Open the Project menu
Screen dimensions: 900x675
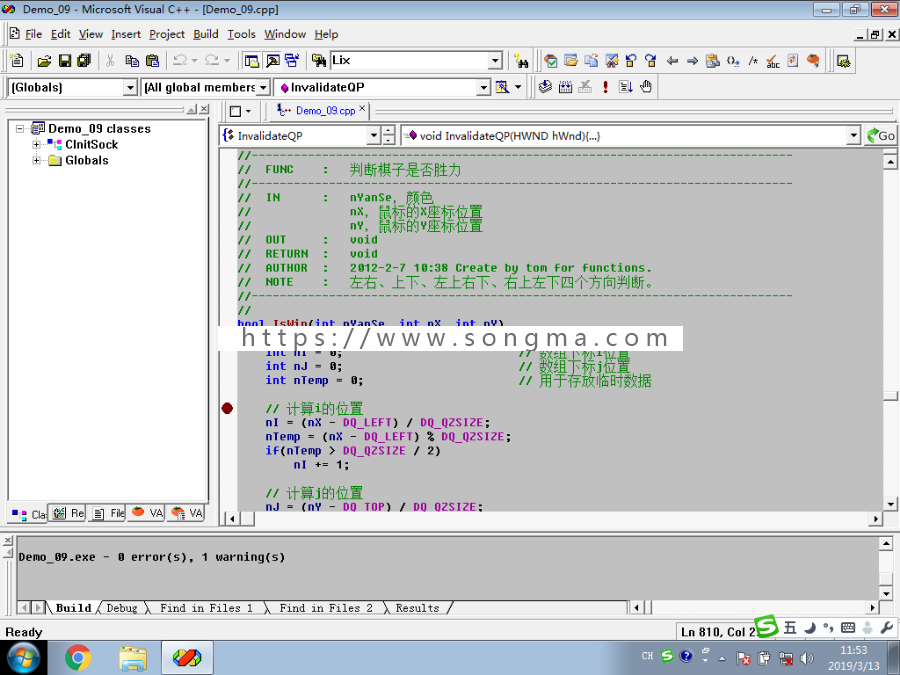pos(167,34)
